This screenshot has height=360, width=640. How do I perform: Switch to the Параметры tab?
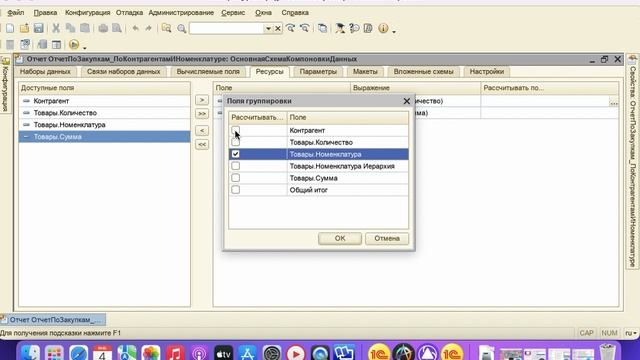318,71
